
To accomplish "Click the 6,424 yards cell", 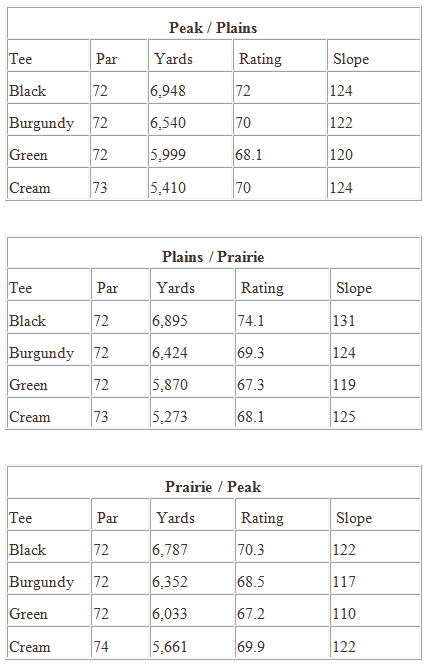I will click(170, 353).
